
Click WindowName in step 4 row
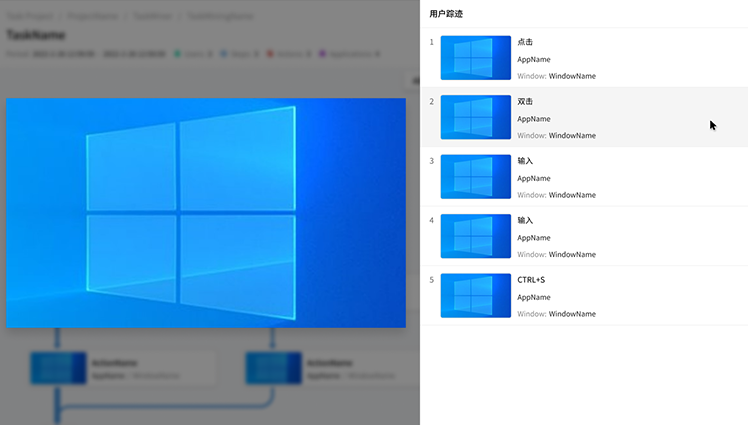coord(572,255)
